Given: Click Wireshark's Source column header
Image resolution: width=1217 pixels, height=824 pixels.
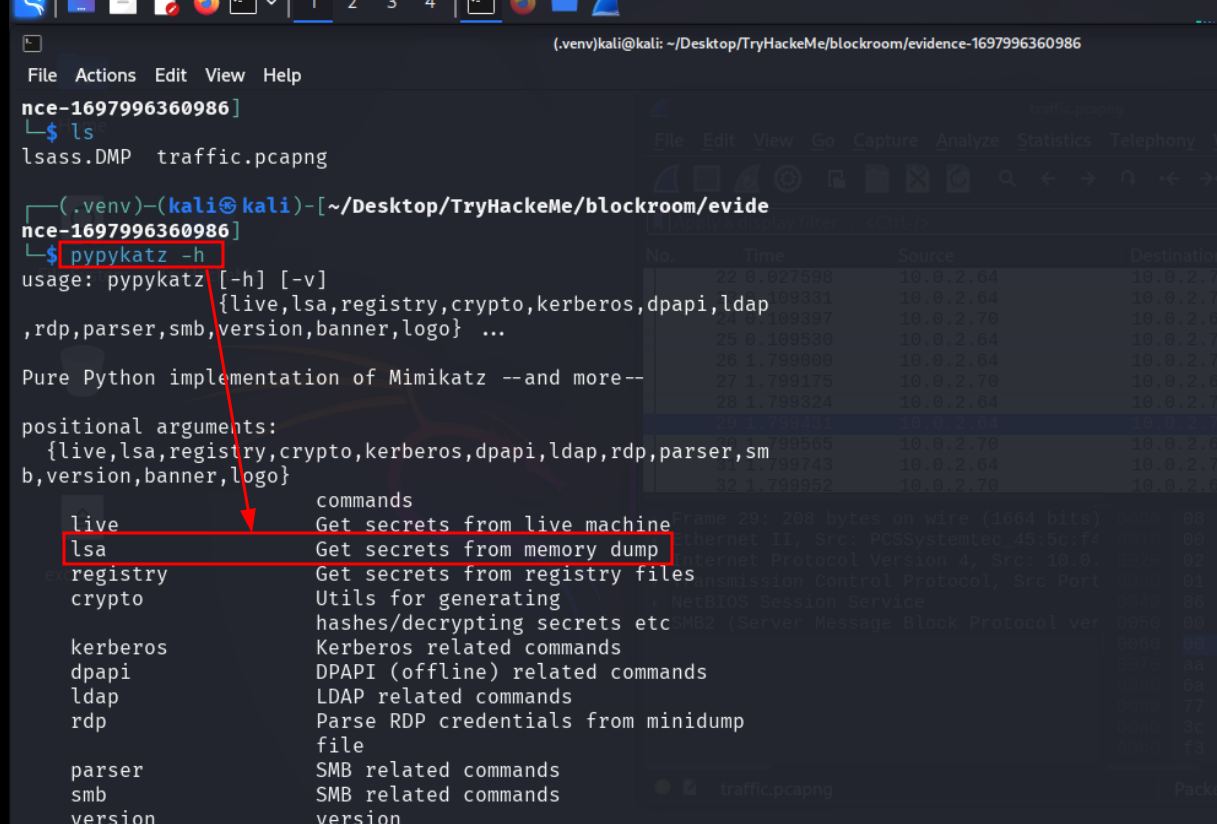Looking at the screenshot, I should (x=925, y=256).
